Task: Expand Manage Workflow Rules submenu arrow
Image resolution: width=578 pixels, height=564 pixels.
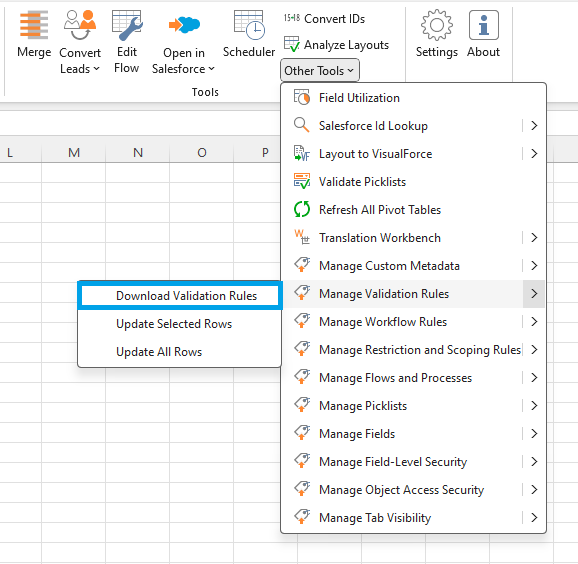Action: tap(534, 321)
